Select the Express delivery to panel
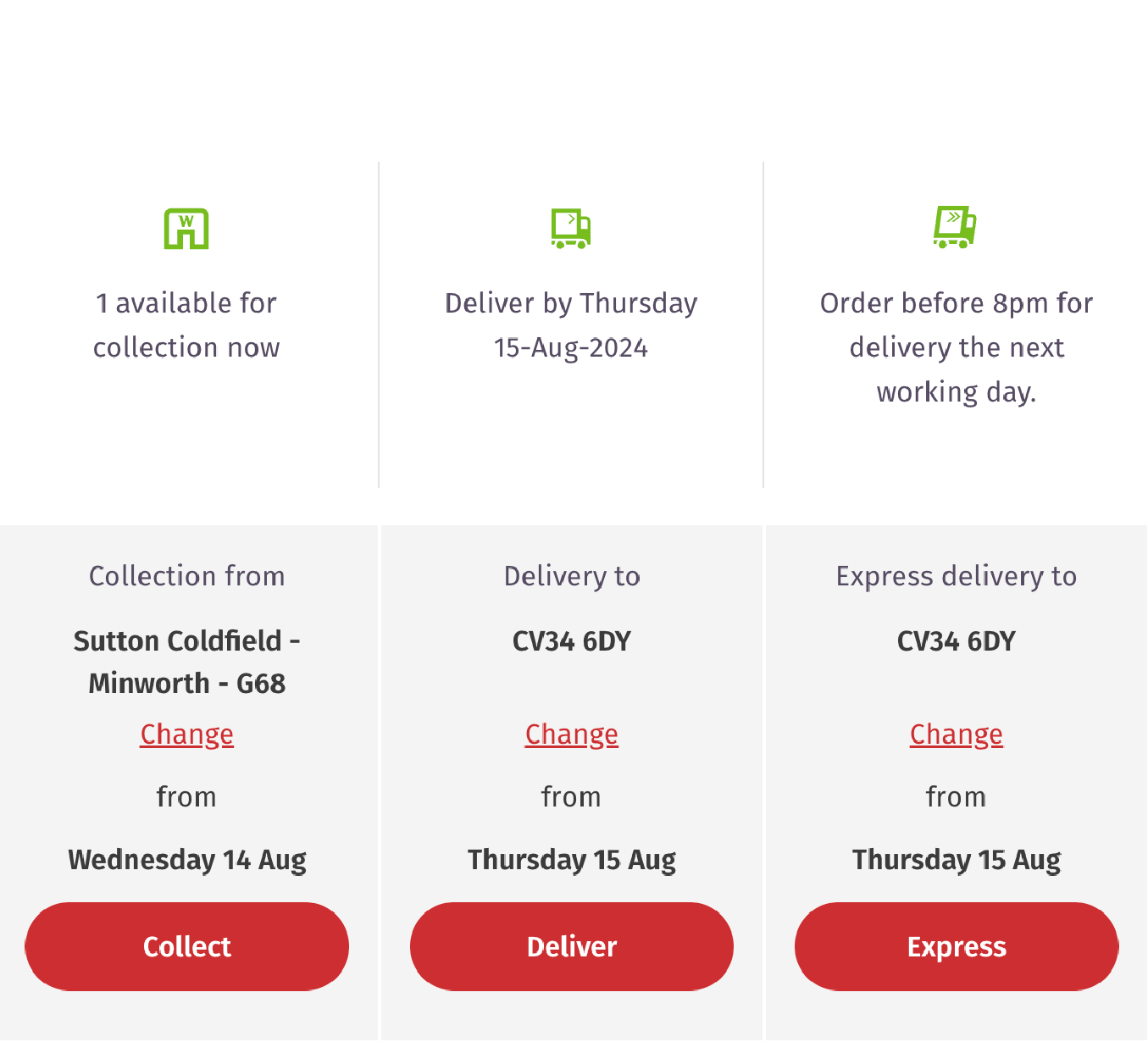Screen dimensions: 1148x1042 pos(956,575)
